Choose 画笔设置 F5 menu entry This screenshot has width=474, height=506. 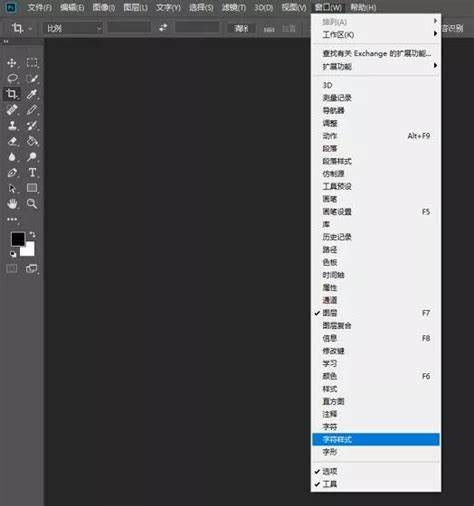[x=375, y=211]
